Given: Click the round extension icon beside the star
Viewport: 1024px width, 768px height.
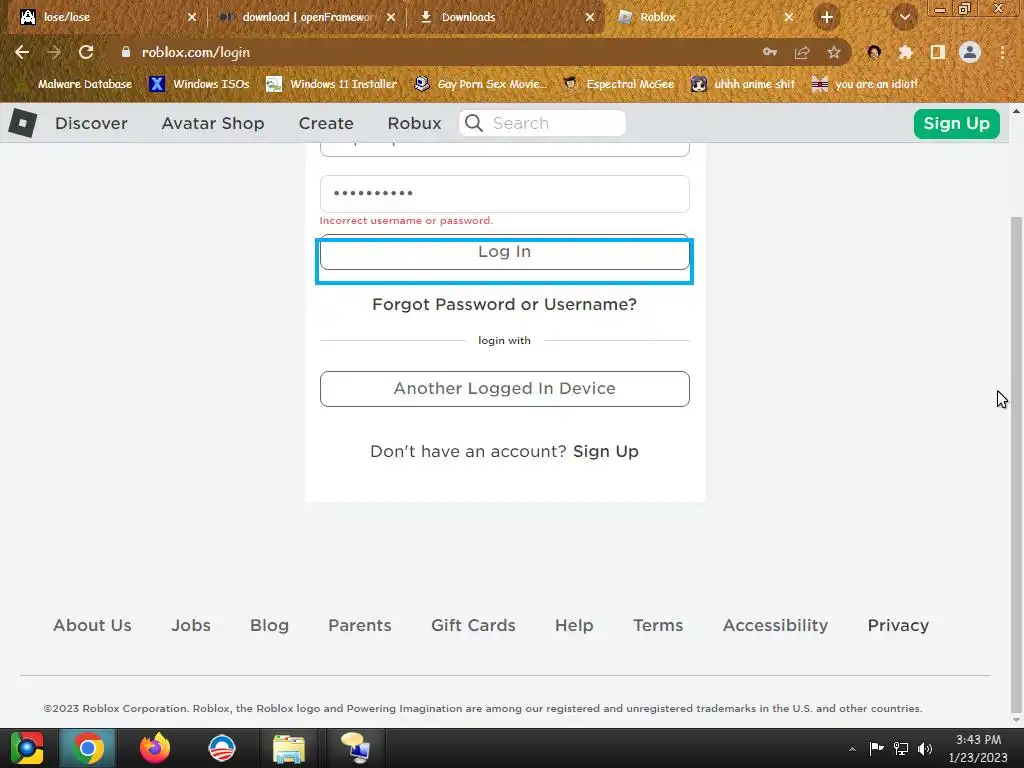Looking at the screenshot, I should tap(874, 52).
